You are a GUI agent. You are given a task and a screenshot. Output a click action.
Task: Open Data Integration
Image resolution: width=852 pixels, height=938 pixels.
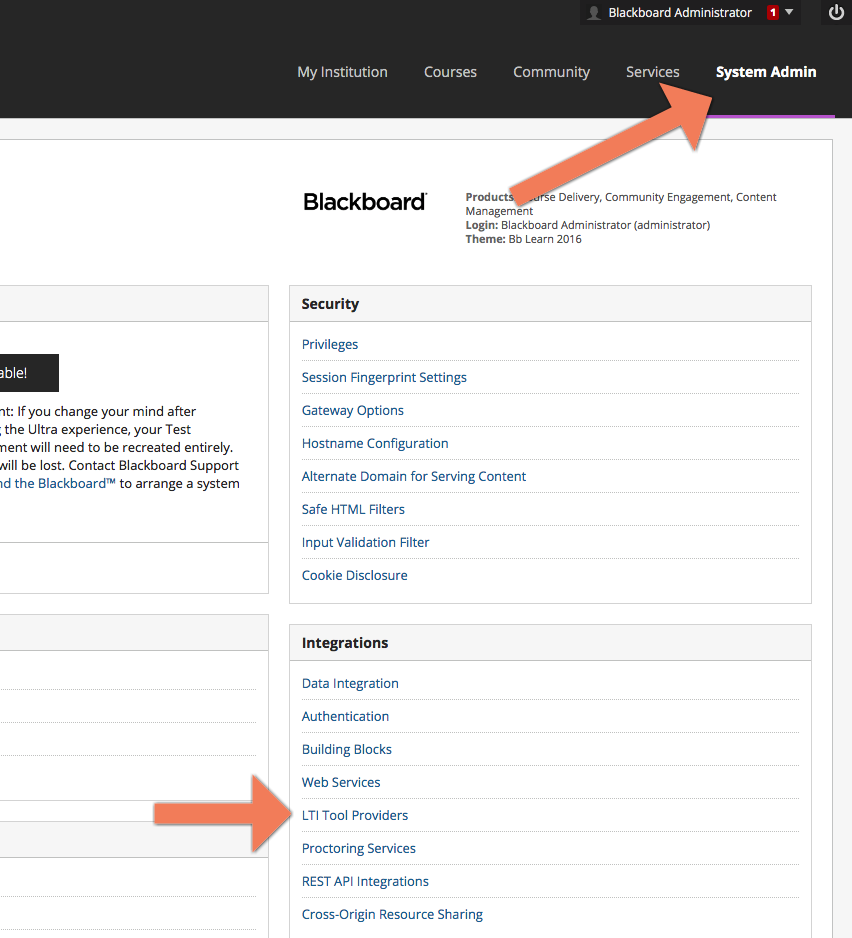tap(350, 683)
